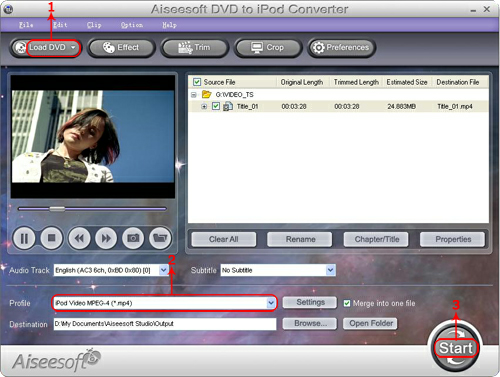The image size is (500, 377).
Task: Open the File menu
Action: coord(26,25)
